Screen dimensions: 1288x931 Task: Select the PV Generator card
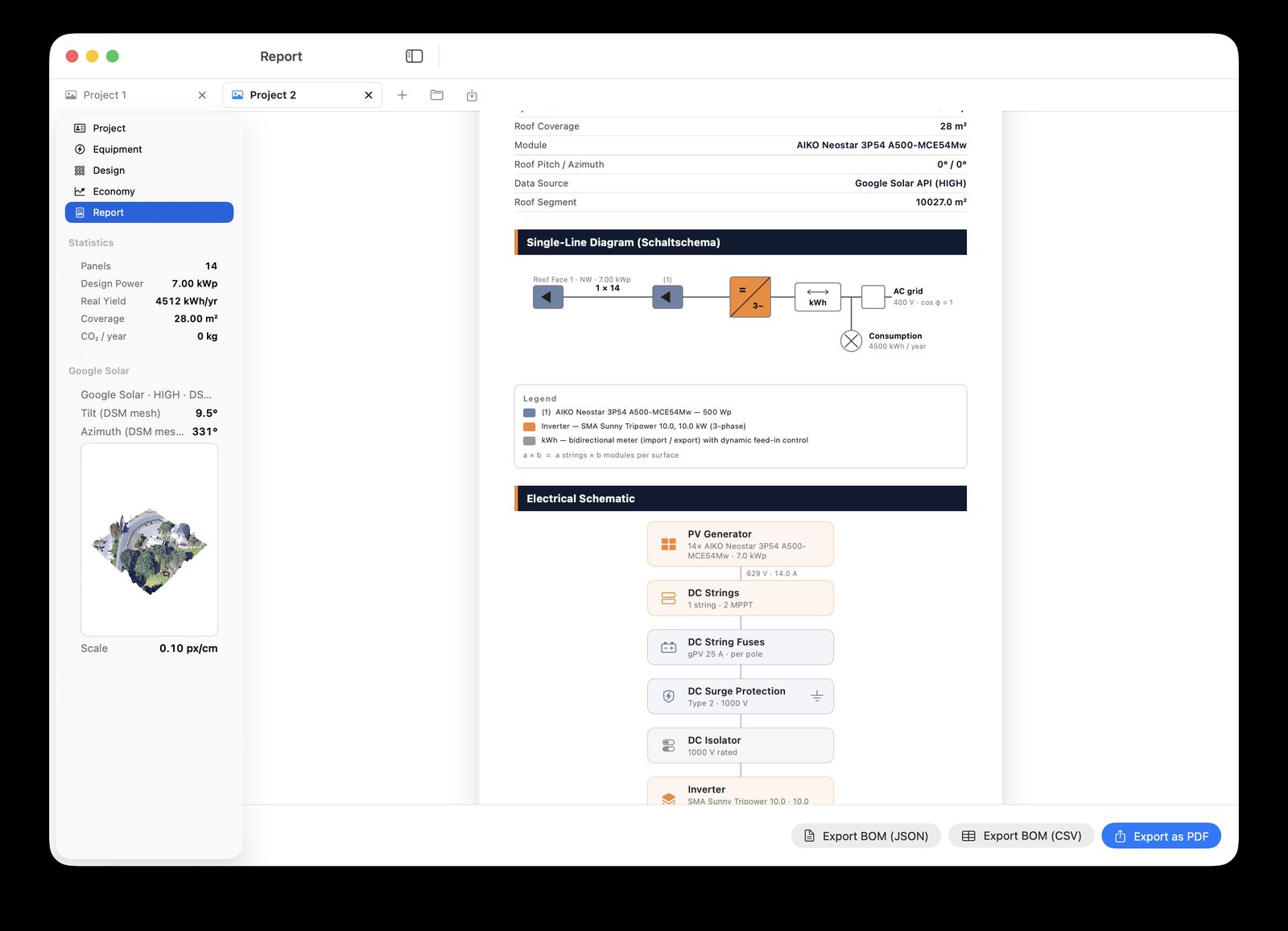coord(740,545)
